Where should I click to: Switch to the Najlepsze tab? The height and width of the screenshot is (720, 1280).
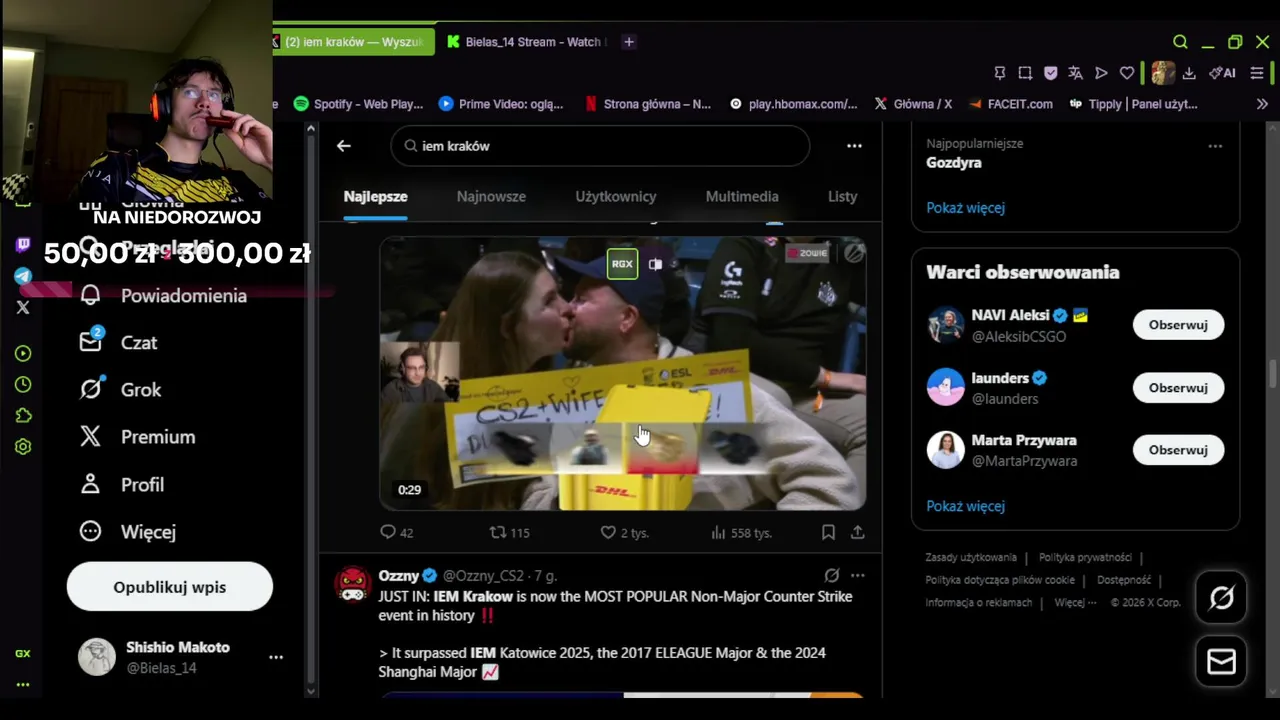[x=375, y=197]
